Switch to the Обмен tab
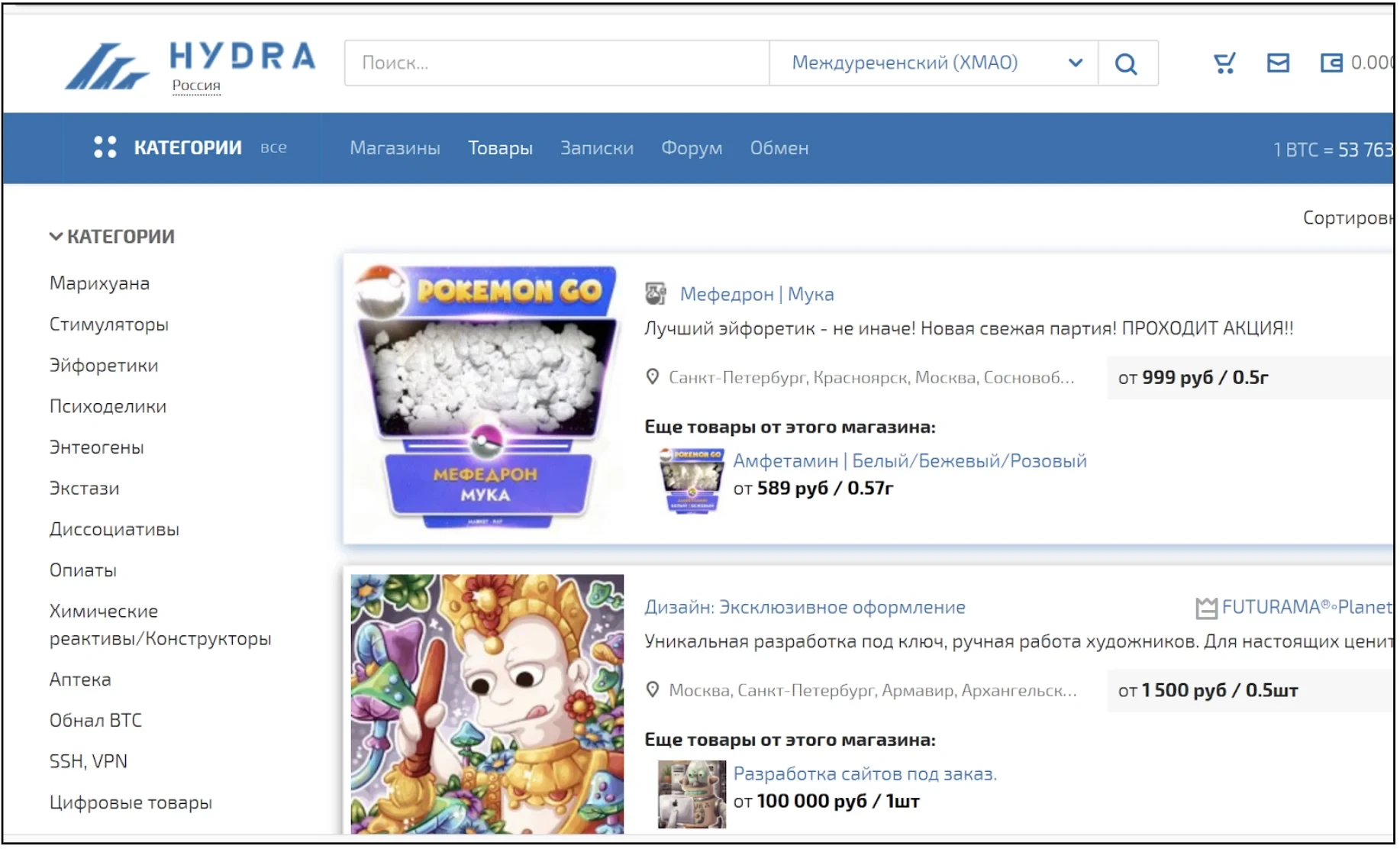Image resolution: width=1400 pixels, height=849 pixels. coord(779,148)
